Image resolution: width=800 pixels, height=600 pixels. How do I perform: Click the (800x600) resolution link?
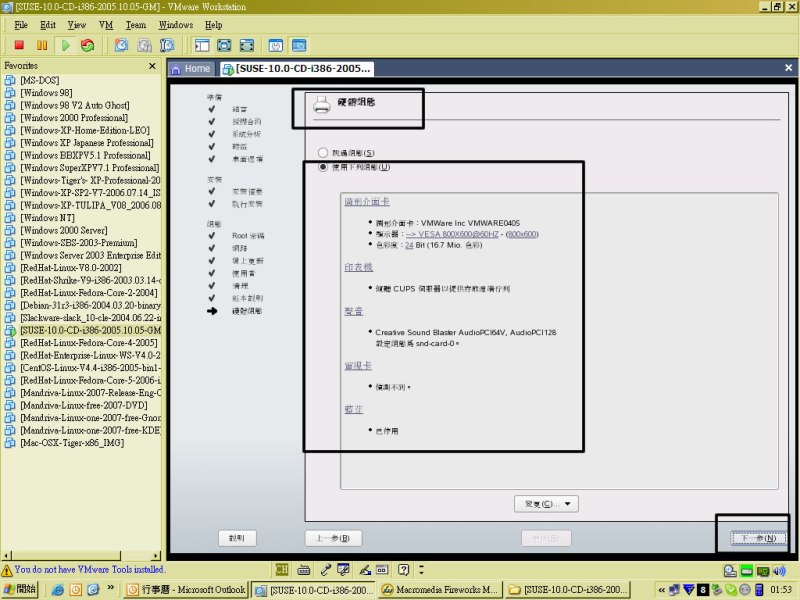click(522, 234)
